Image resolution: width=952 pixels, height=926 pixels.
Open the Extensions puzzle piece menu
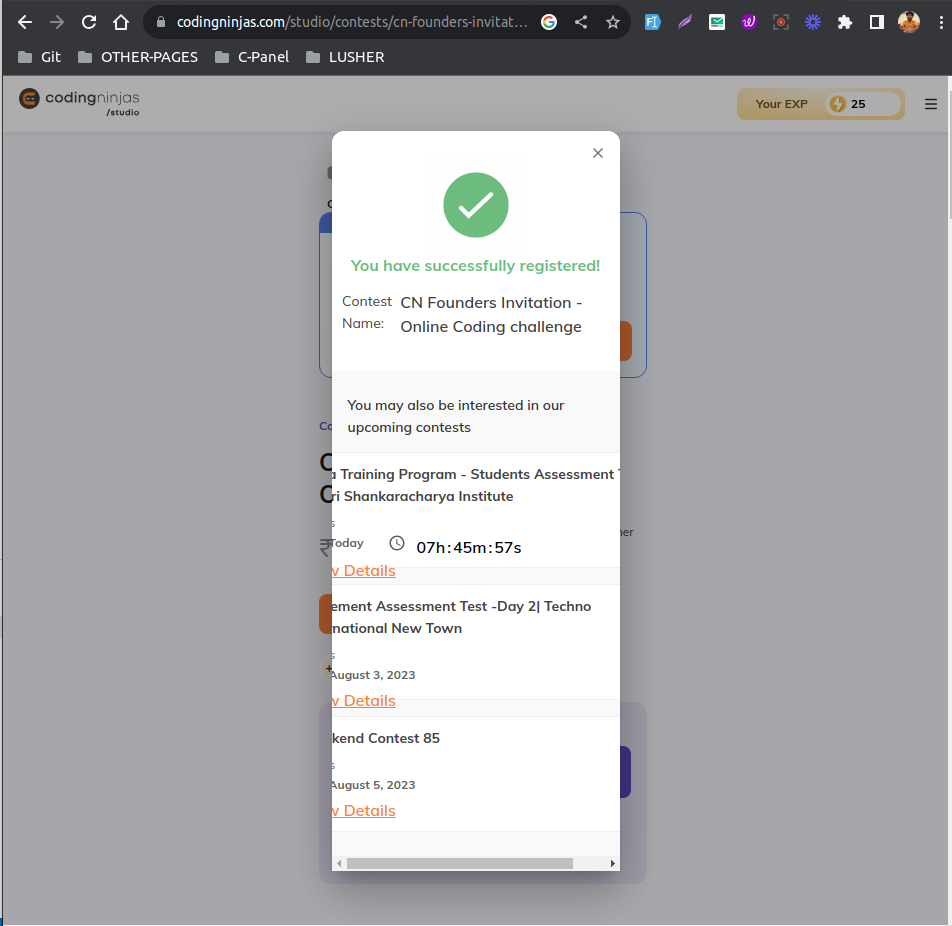click(x=845, y=22)
